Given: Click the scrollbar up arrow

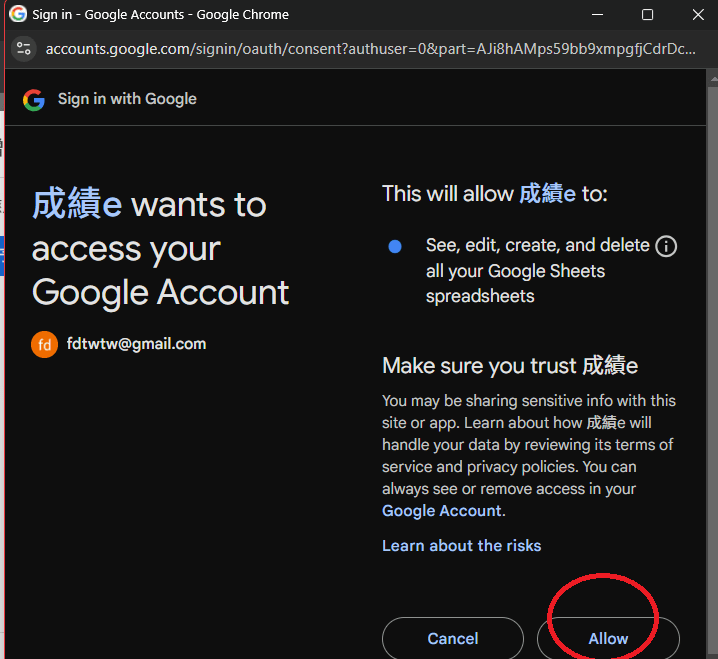Looking at the screenshot, I should (713, 79).
